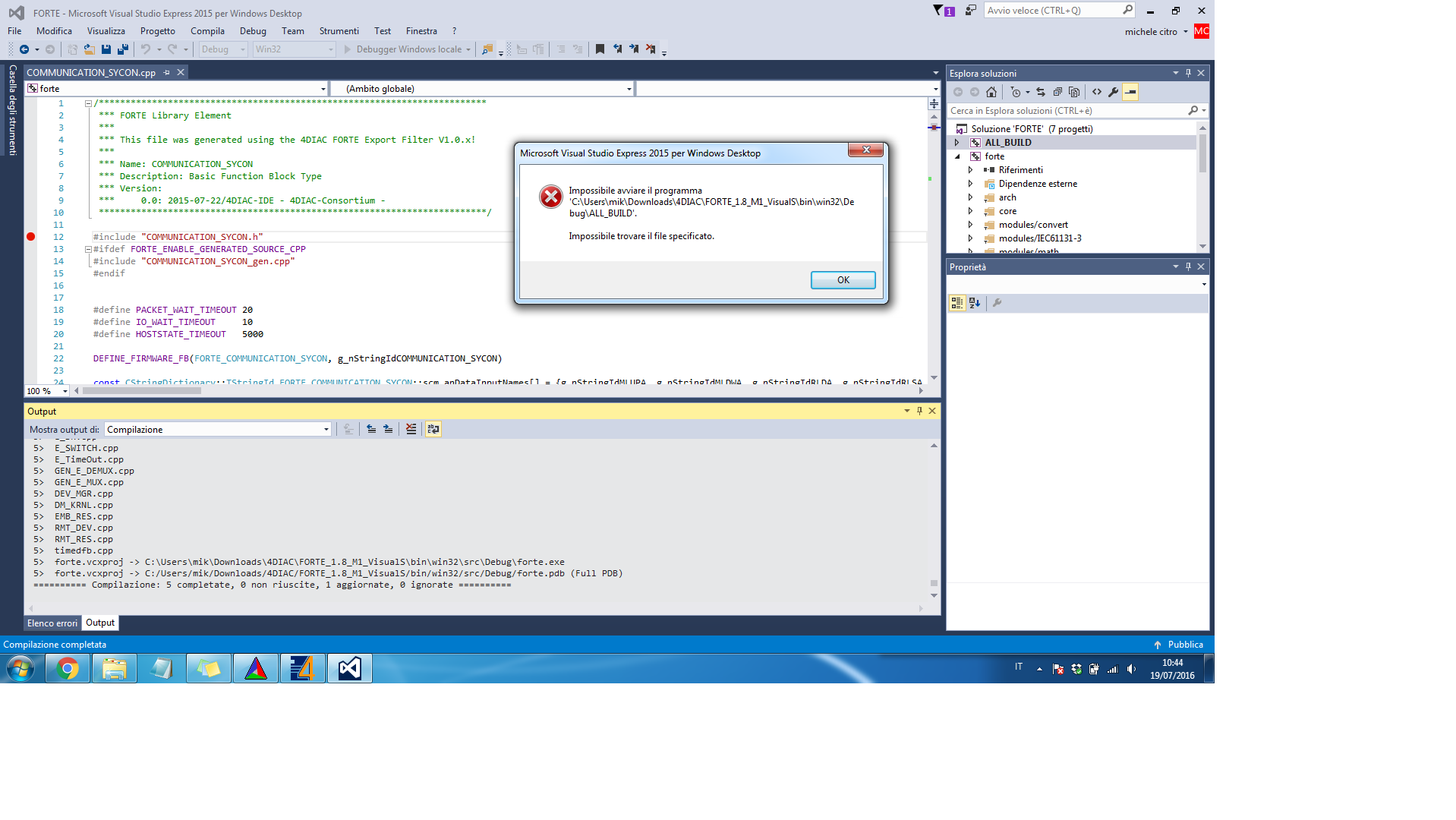Open the Compila menu
Viewport: 1456px width, 820px height.
click(x=207, y=31)
